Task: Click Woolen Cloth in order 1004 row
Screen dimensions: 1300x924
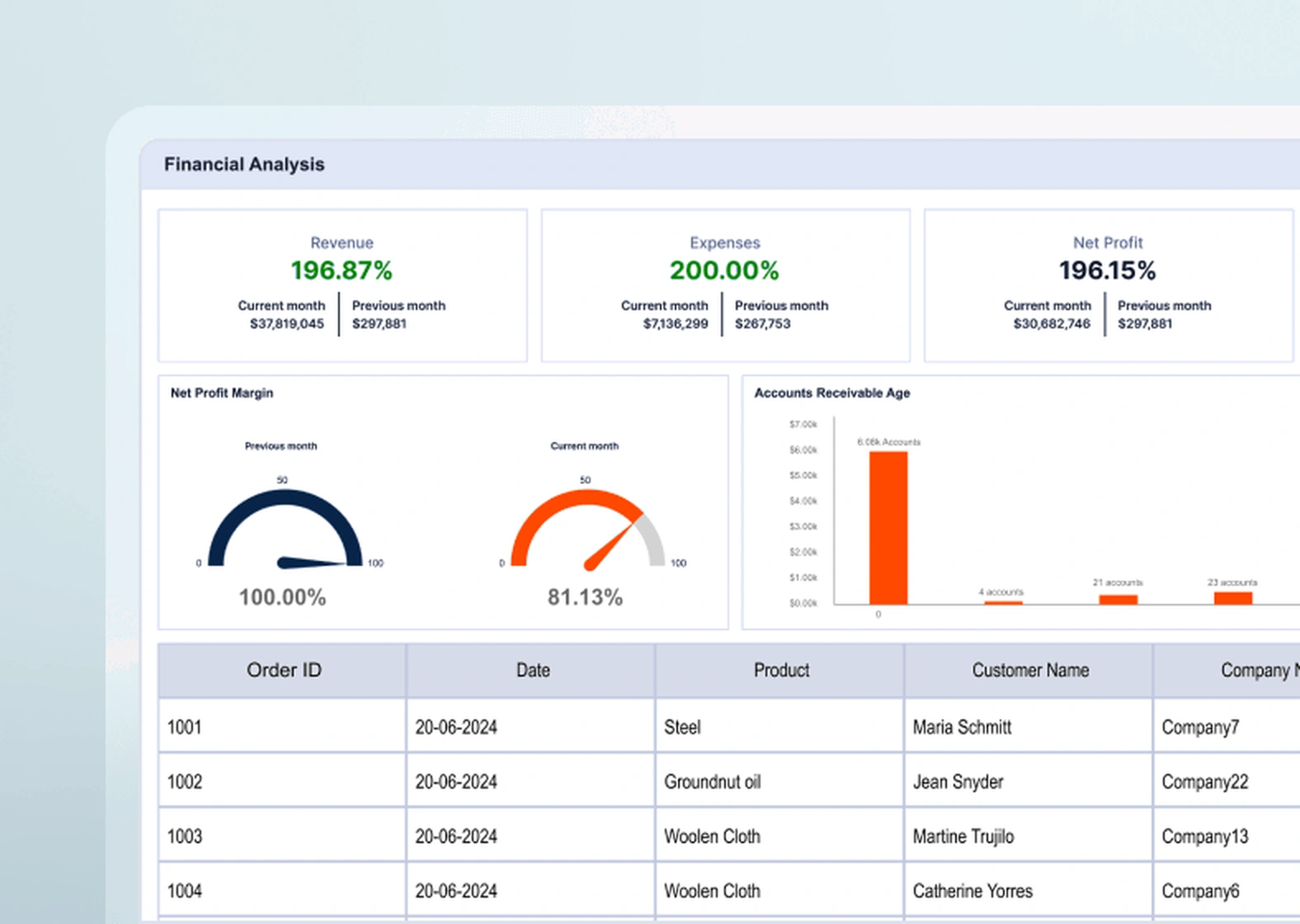Action: 780,890
